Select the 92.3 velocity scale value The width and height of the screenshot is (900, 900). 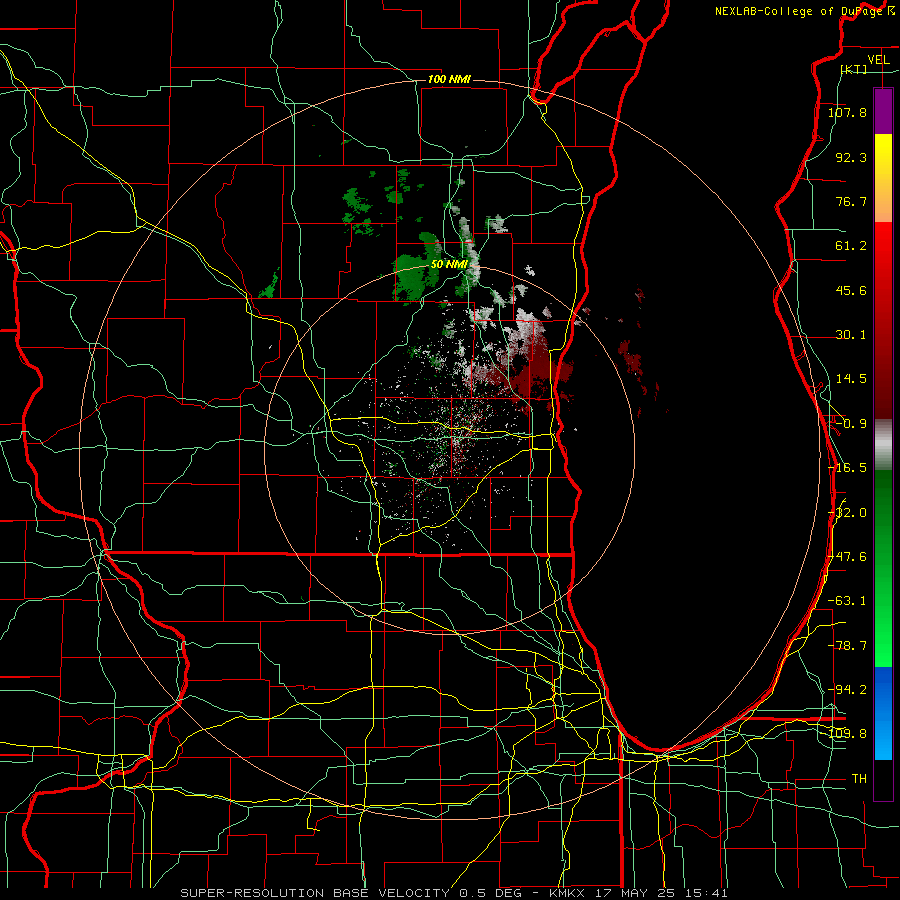coord(851,157)
